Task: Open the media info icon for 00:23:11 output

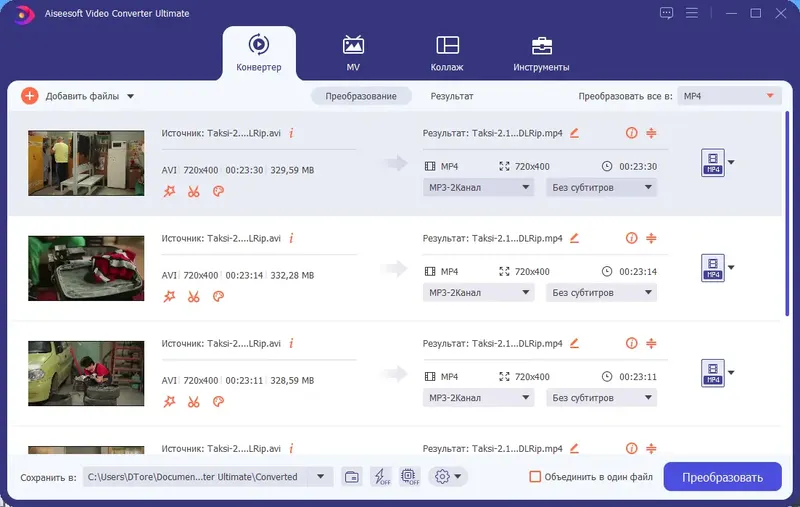Action: click(x=631, y=343)
